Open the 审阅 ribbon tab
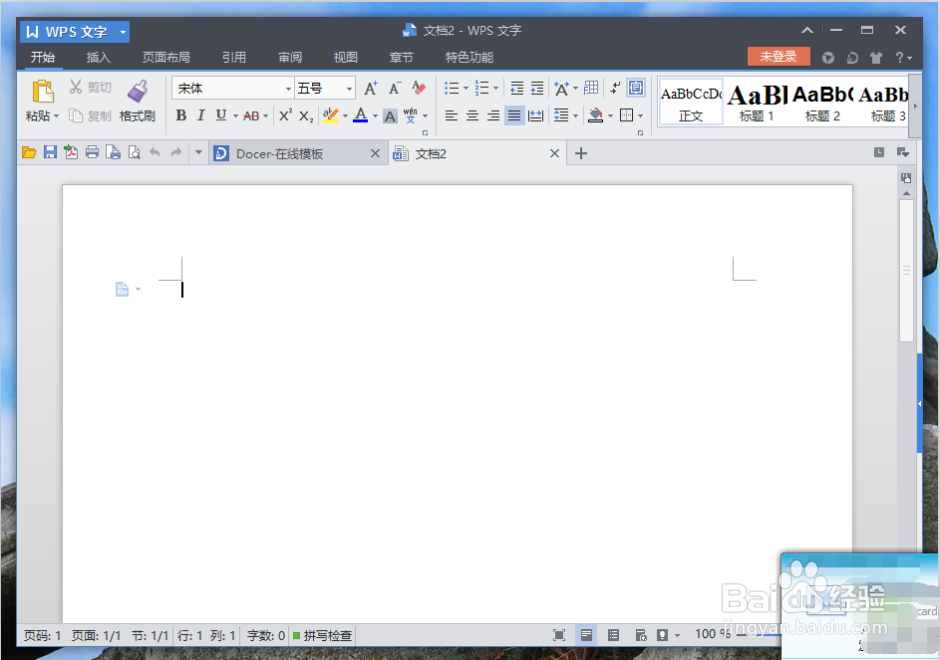The width and height of the screenshot is (940, 660). coord(290,58)
